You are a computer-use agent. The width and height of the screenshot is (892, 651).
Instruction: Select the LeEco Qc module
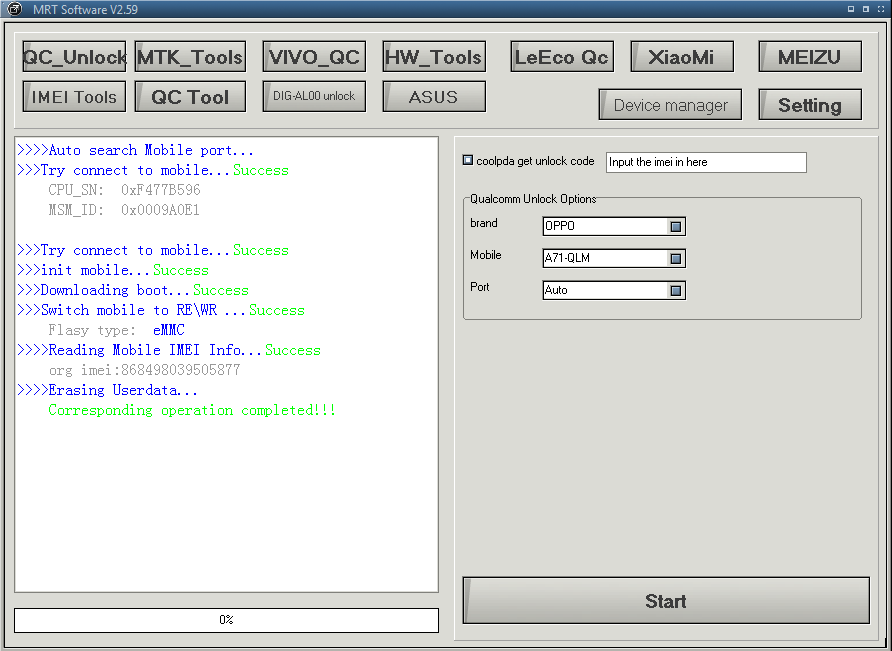[x=562, y=56]
